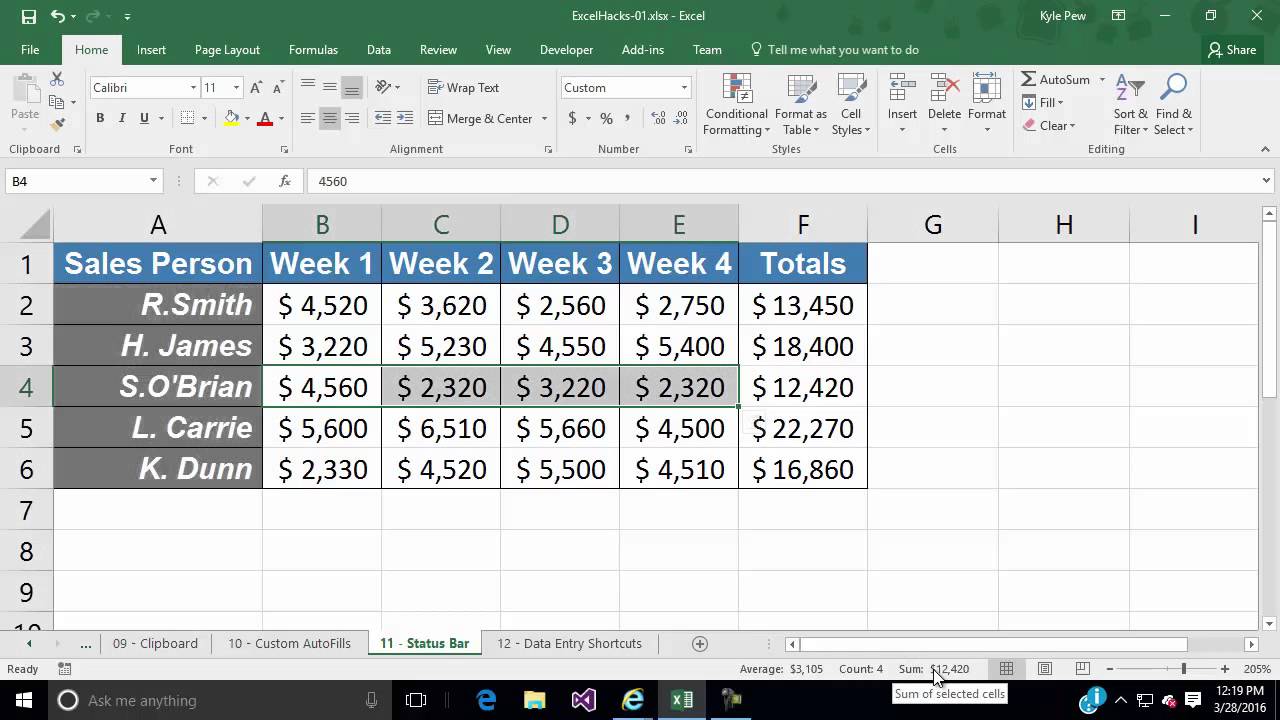Open Visual Studio from the taskbar
The image size is (1280, 720).
tap(584, 700)
